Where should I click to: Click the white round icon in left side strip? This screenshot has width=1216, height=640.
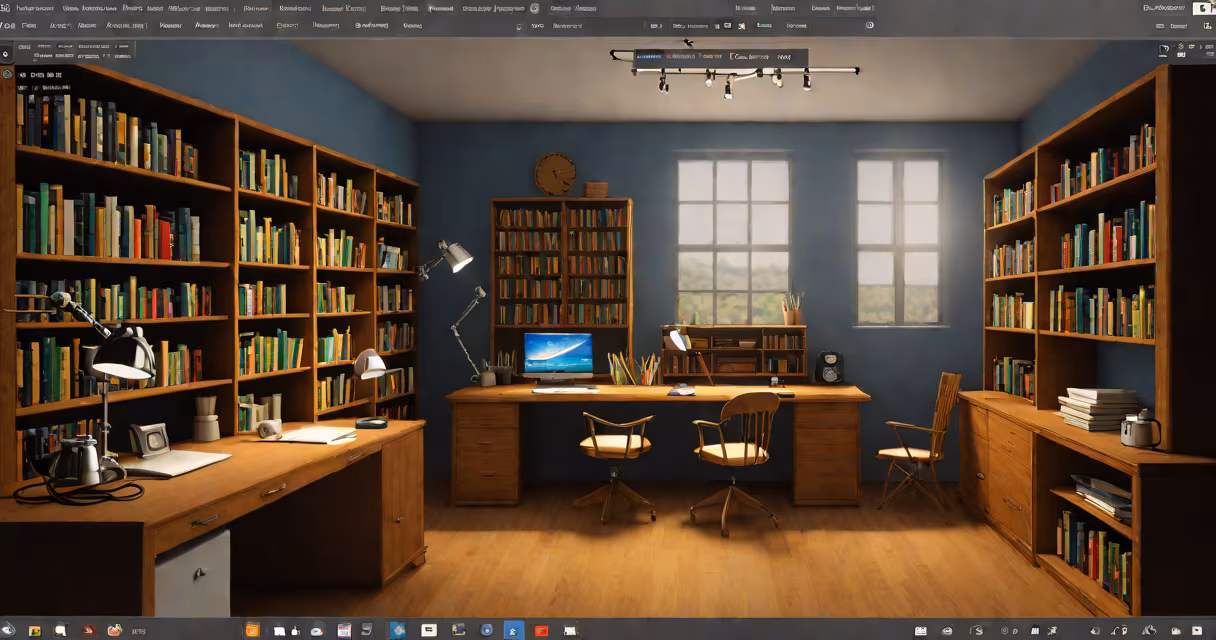point(5,54)
